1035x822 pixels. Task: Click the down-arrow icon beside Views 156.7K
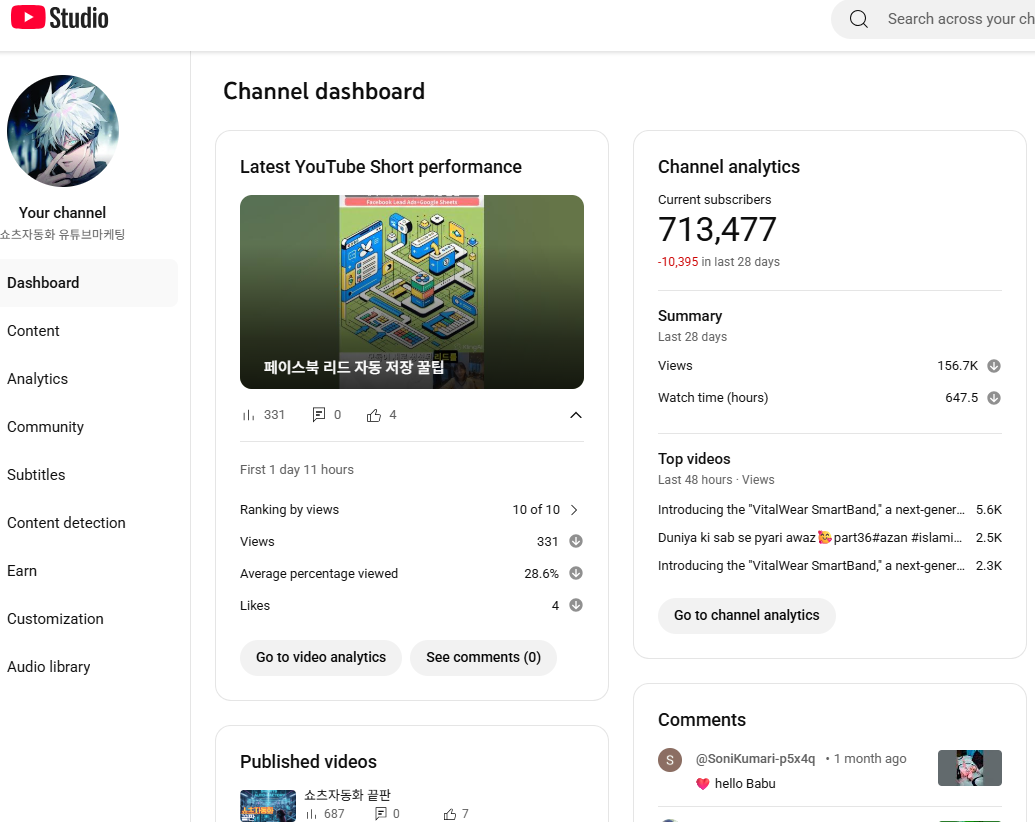pyautogui.click(x=994, y=366)
